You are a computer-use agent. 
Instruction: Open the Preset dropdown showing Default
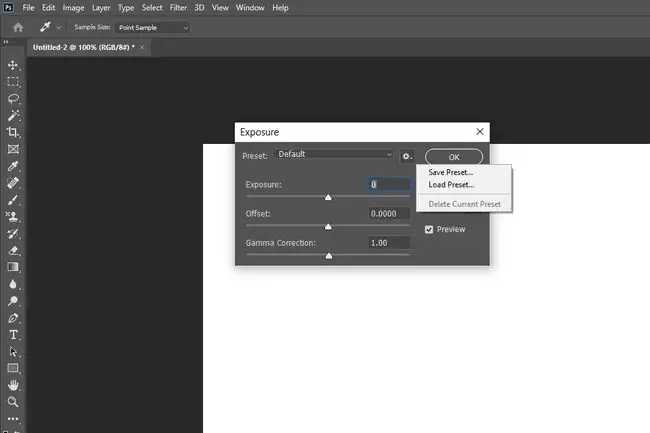point(334,154)
